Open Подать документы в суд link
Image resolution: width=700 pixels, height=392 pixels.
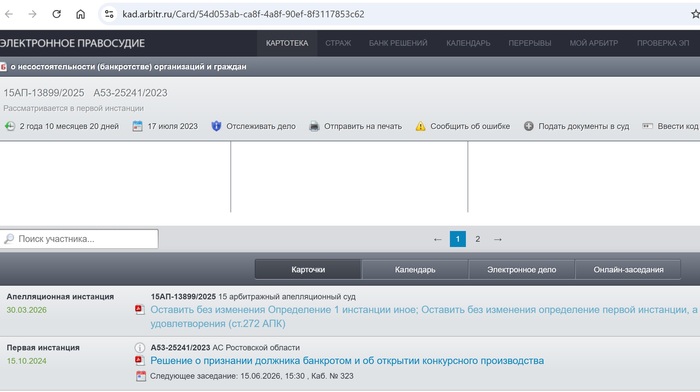click(x=583, y=126)
